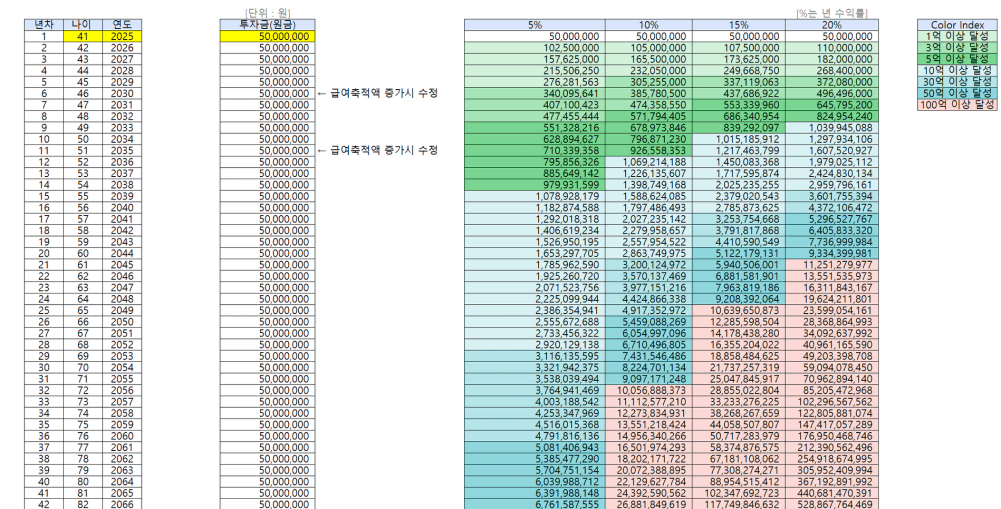1001x509 pixels.
Task: Select the yellow year cell 2025
Action: pos(121,36)
